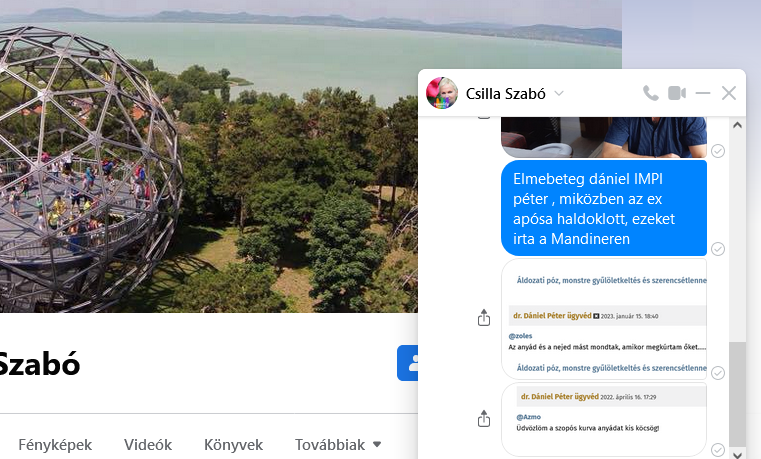761x459 pixels.
Task: Click the blue friend button beside profile name
Action: pyautogui.click(x=408, y=363)
